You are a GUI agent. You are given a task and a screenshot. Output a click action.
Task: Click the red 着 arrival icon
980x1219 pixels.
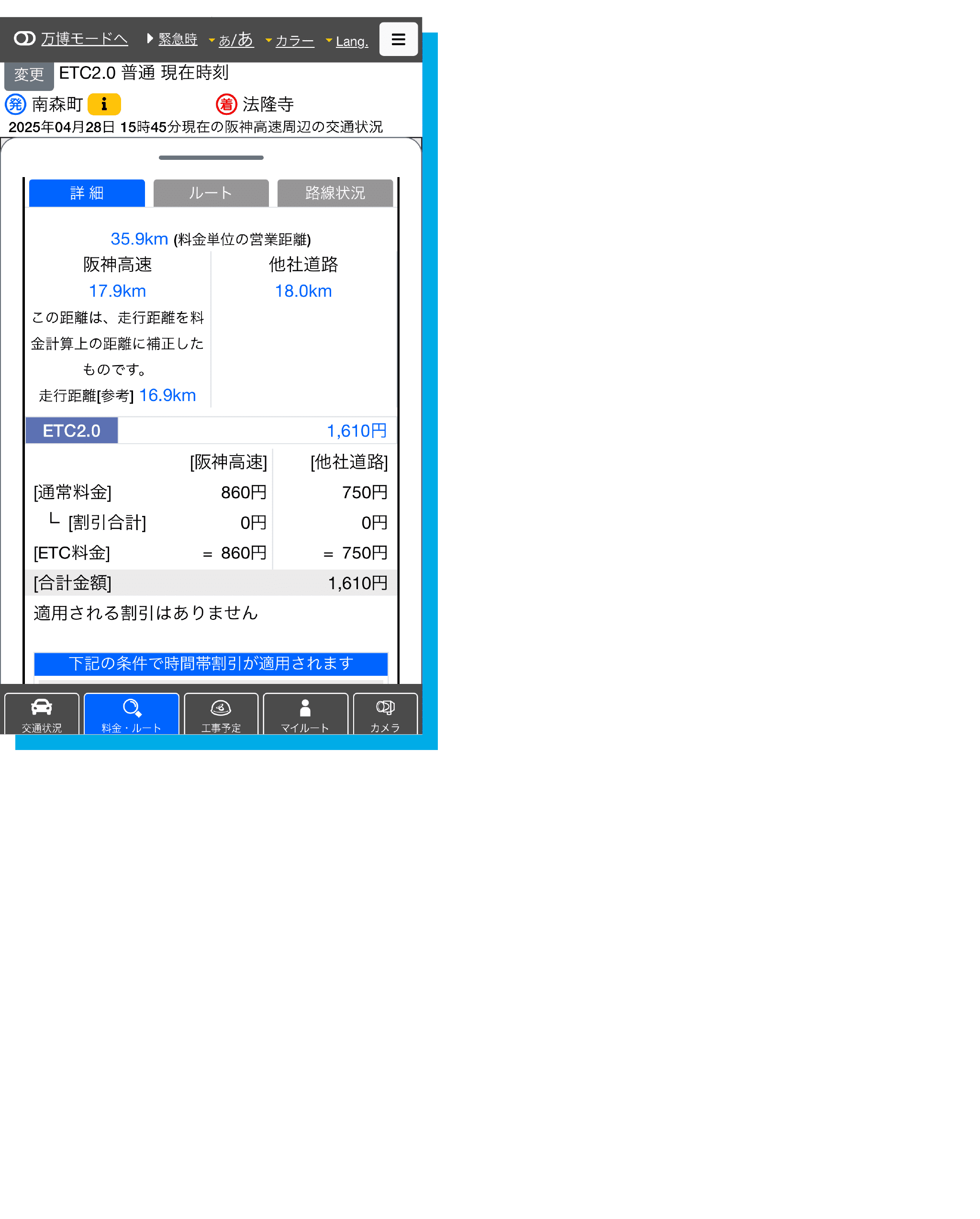point(227,104)
